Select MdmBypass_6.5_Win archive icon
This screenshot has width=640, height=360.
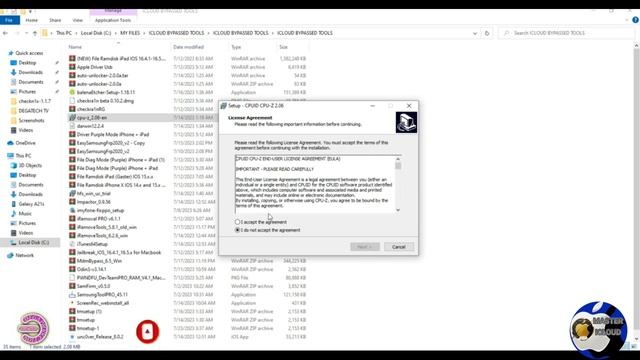coord(72,261)
